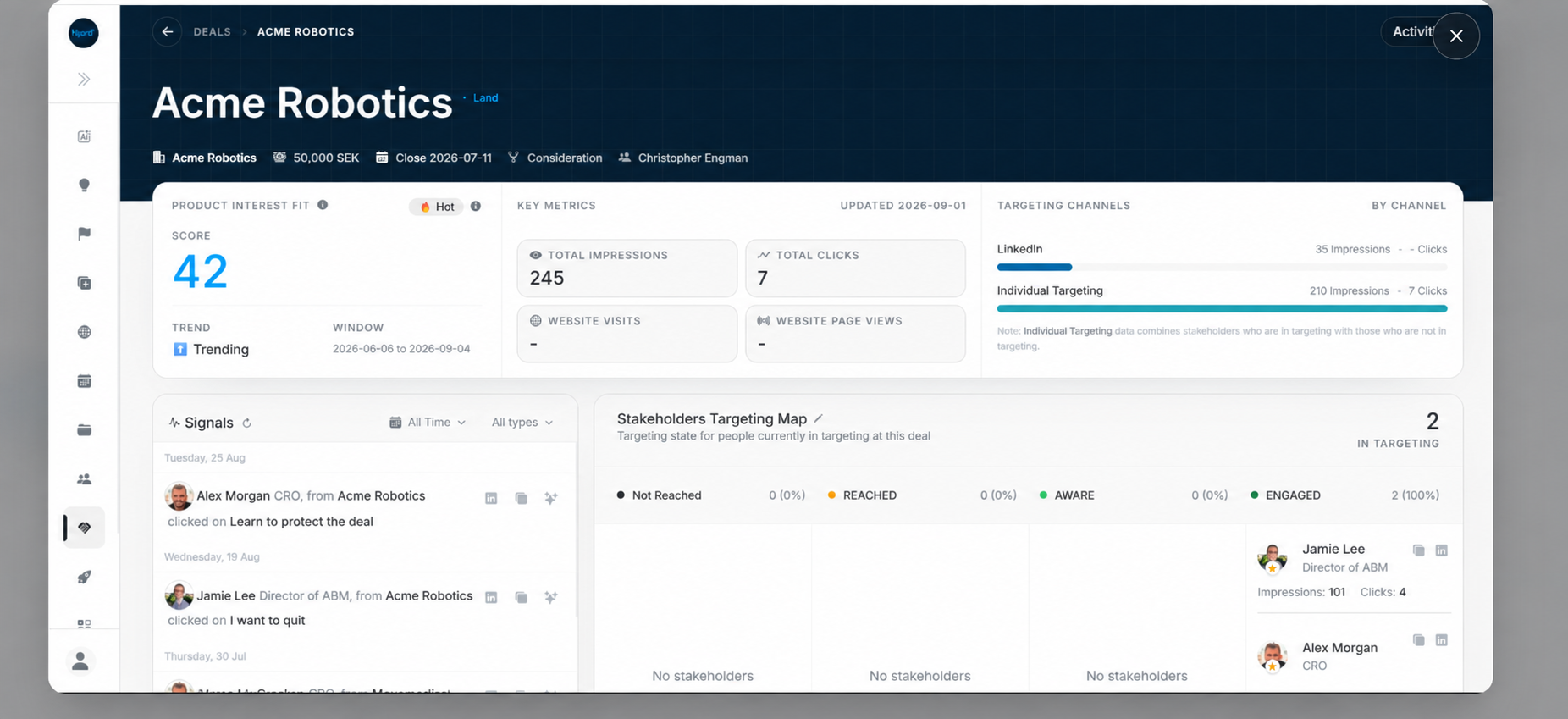Open the stacked plus sidebar icon
1568x719 pixels.
(x=84, y=283)
